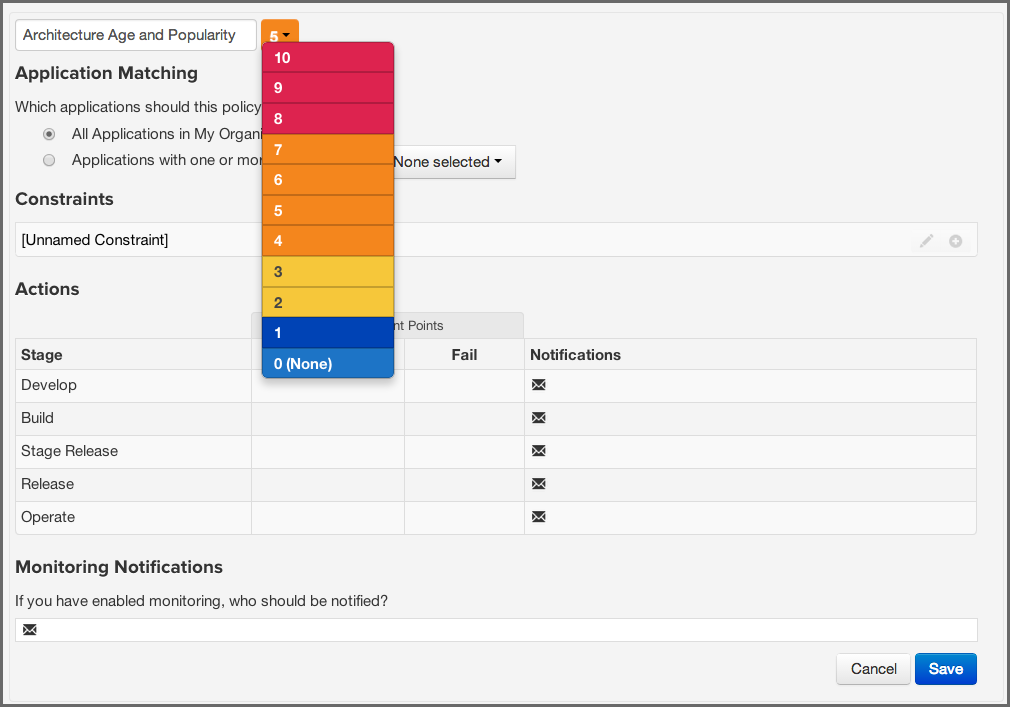This screenshot has height=707, width=1010.
Task: Click the monitoring notifications recipient field
Action: click(496, 630)
